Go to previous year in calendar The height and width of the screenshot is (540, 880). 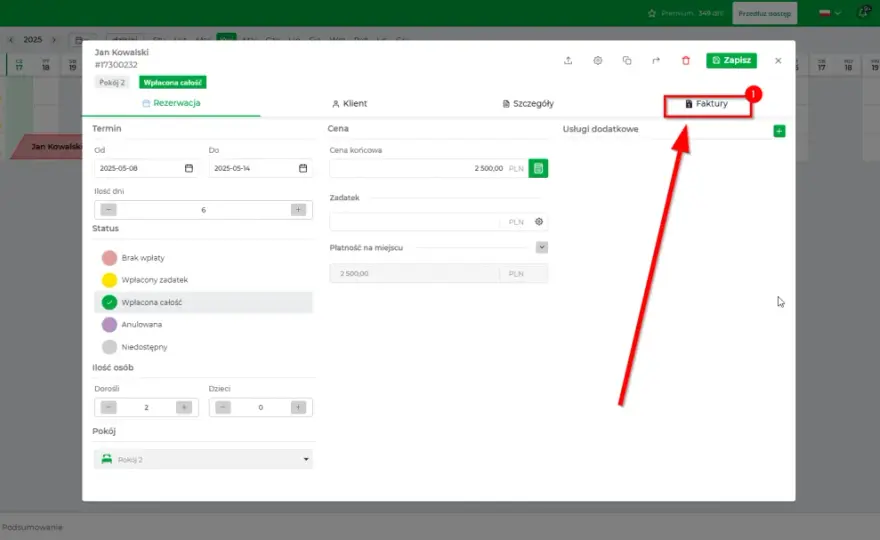(11, 40)
